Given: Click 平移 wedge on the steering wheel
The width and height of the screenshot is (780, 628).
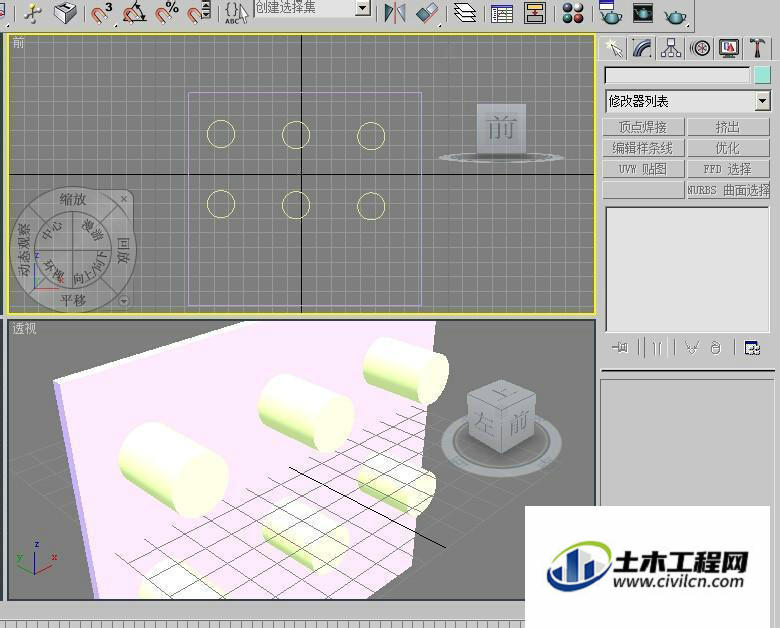Looking at the screenshot, I should pyautogui.click(x=73, y=300).
